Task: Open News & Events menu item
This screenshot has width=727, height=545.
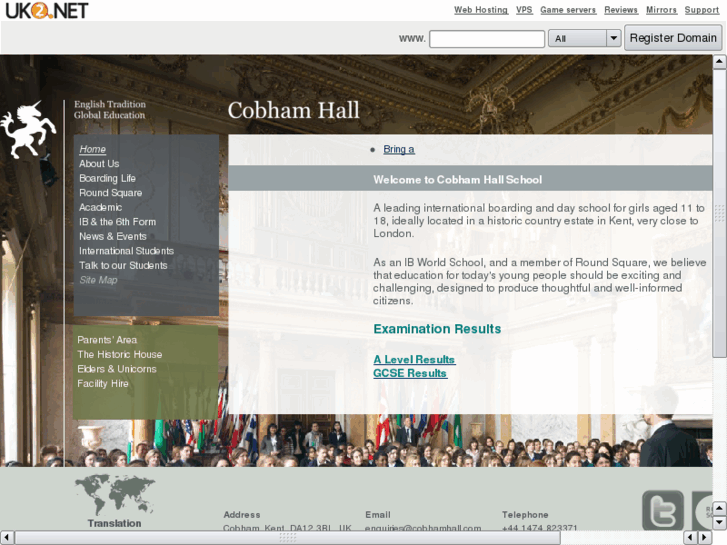Action: coord(113,236)
